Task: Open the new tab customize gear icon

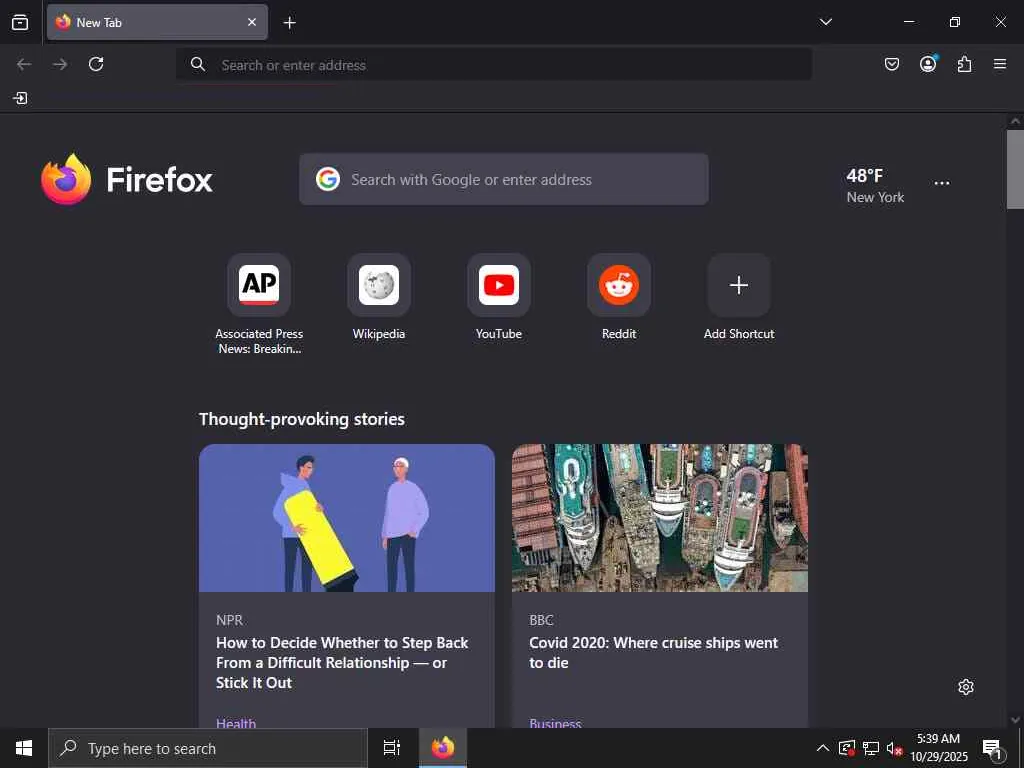Action: click(966, 687)
